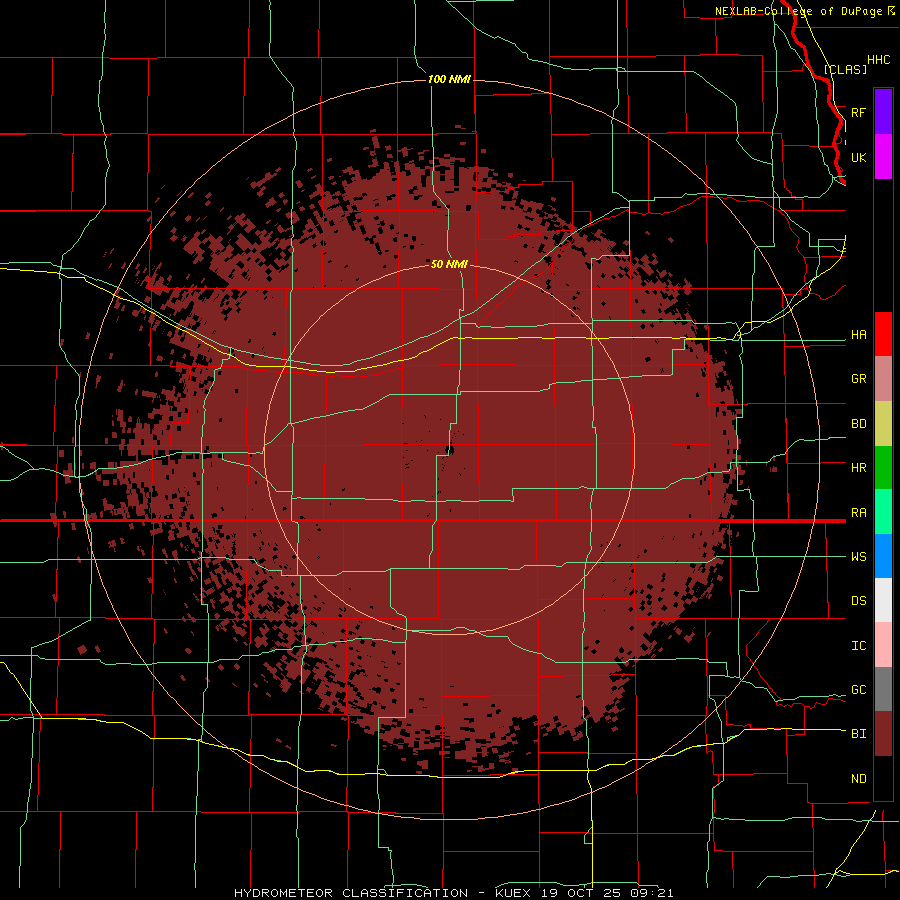This screenshot has height=900, width=900.
Task: Click the red HA legend swatch
Action: pos(883,334)
